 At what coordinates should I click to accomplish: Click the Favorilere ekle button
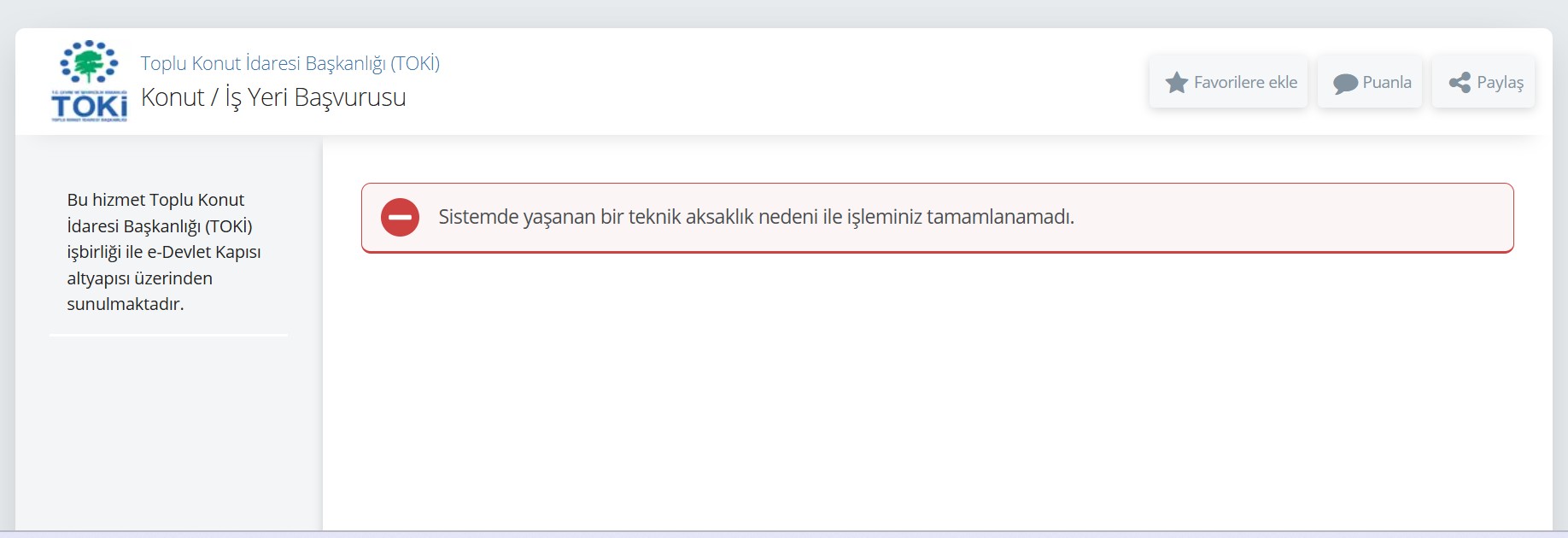1227,82
